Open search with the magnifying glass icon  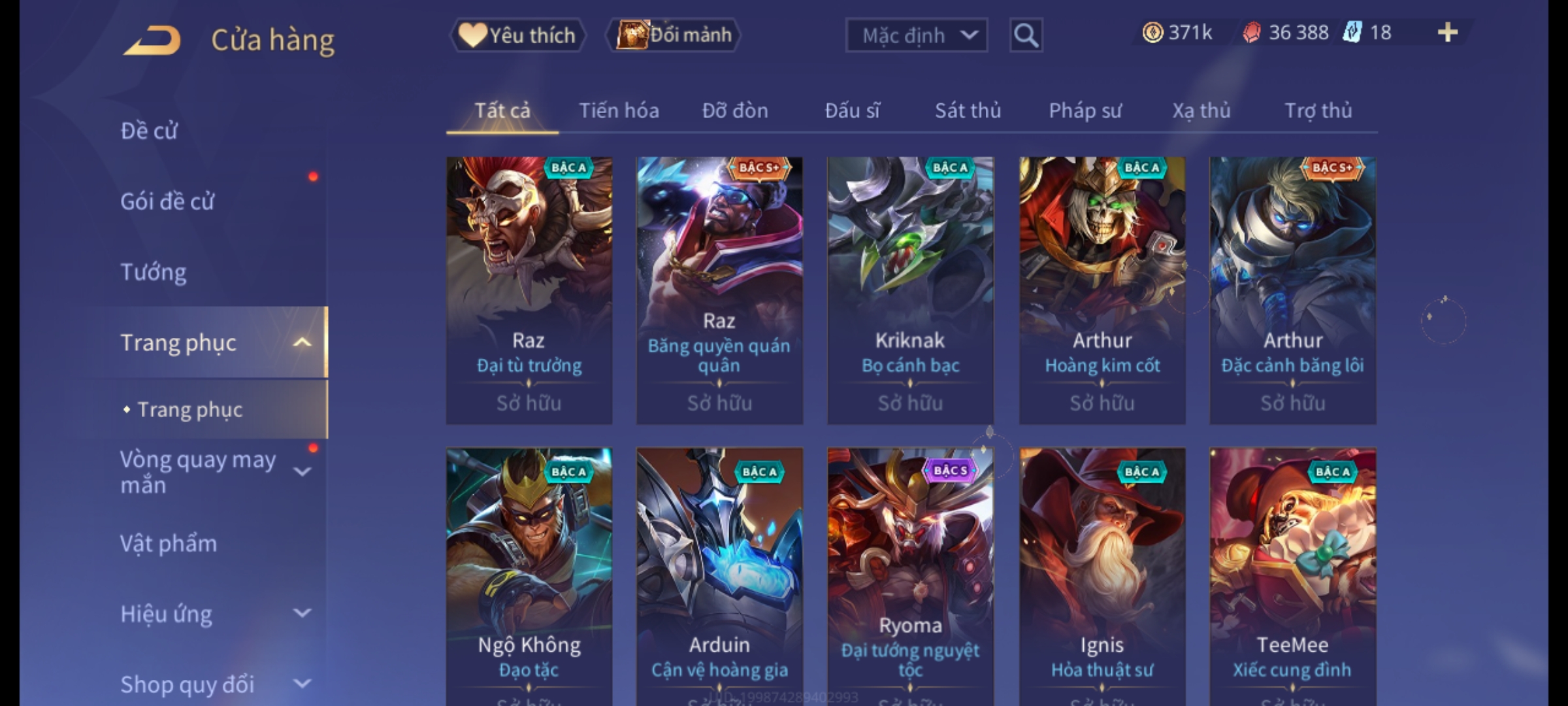coord(1026,35)
